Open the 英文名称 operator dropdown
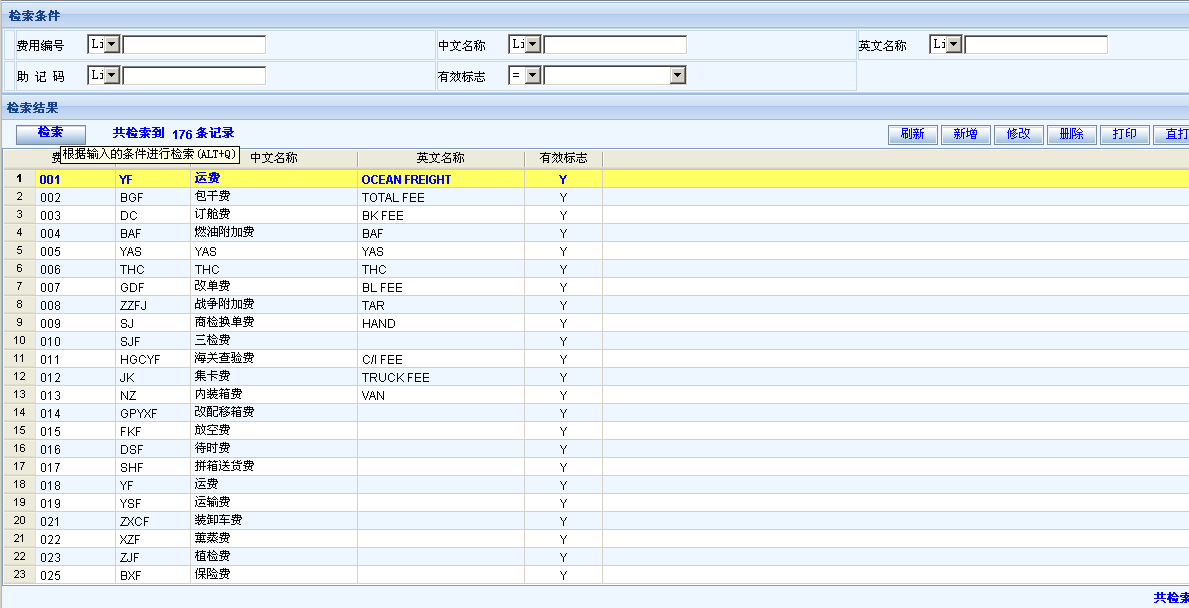This screenshot has width=1189, height=608. click(x=953, y=44)
